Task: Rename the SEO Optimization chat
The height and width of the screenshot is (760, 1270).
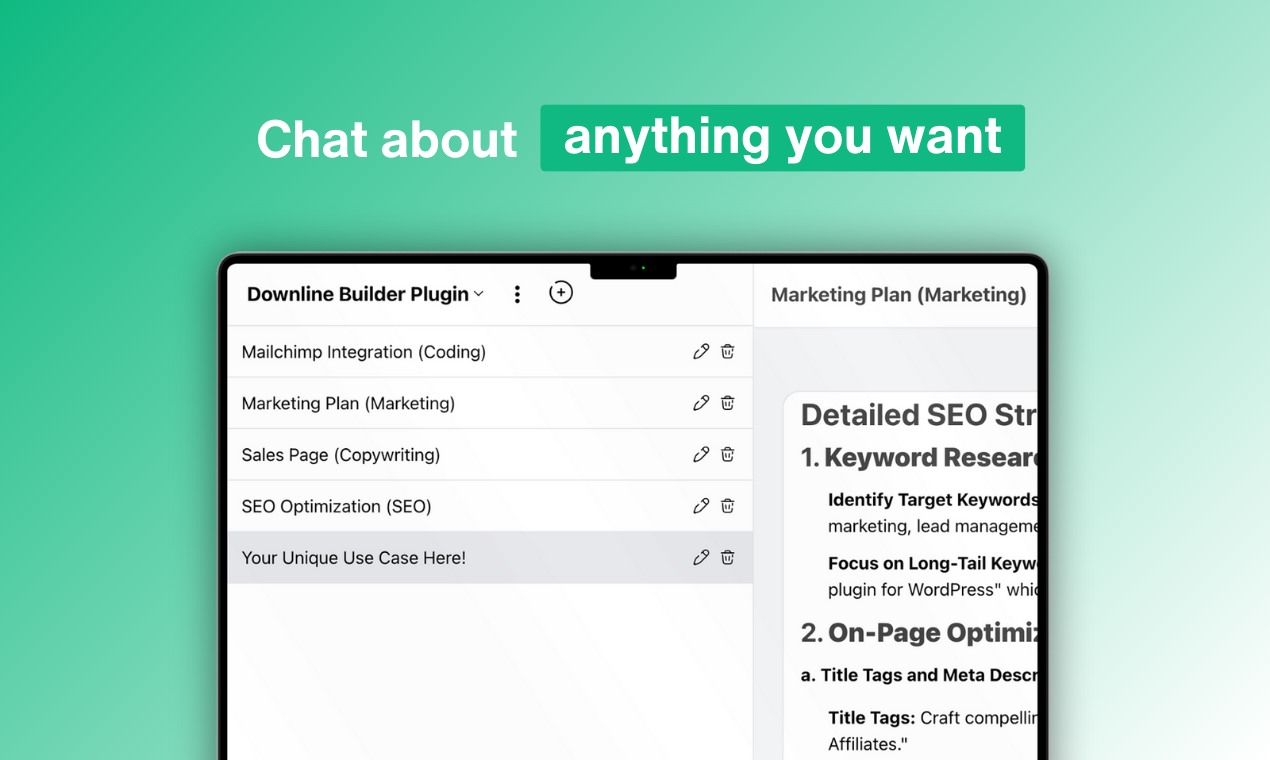Action: 701,506
